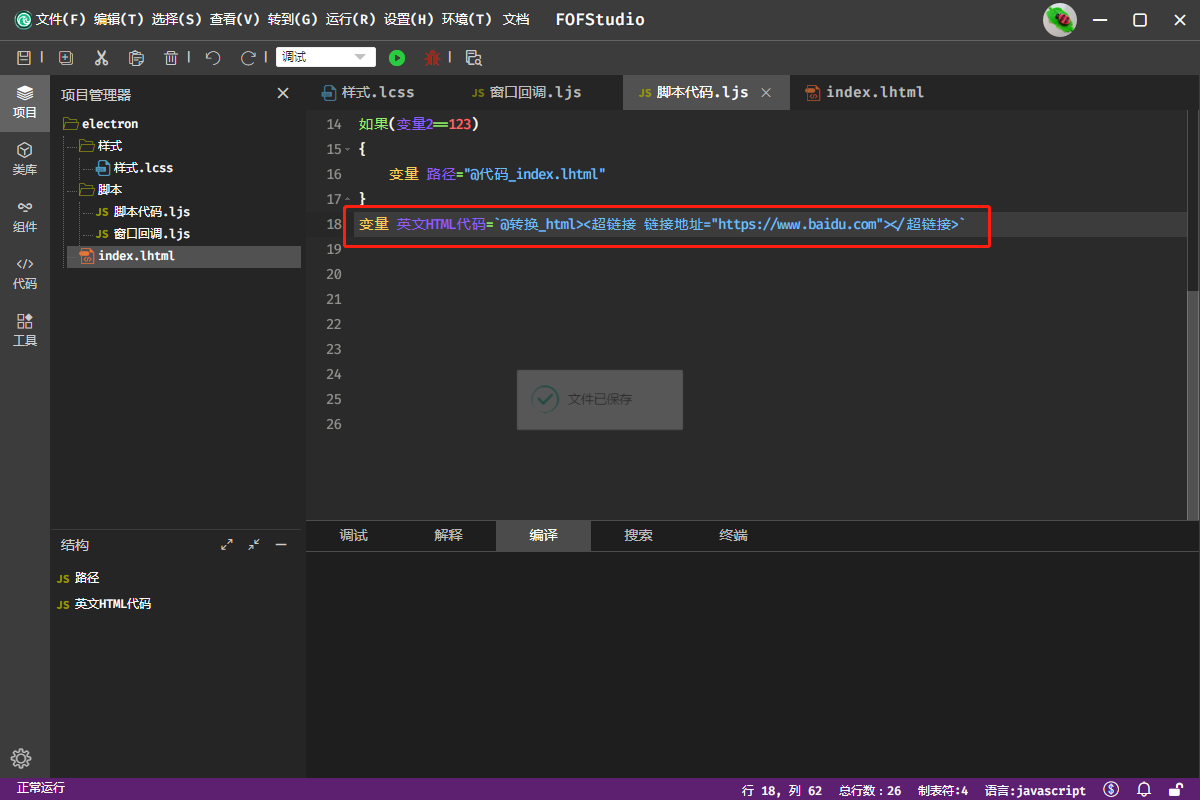
Task: Click the redo arrow icon
Action: click(248, 58)
